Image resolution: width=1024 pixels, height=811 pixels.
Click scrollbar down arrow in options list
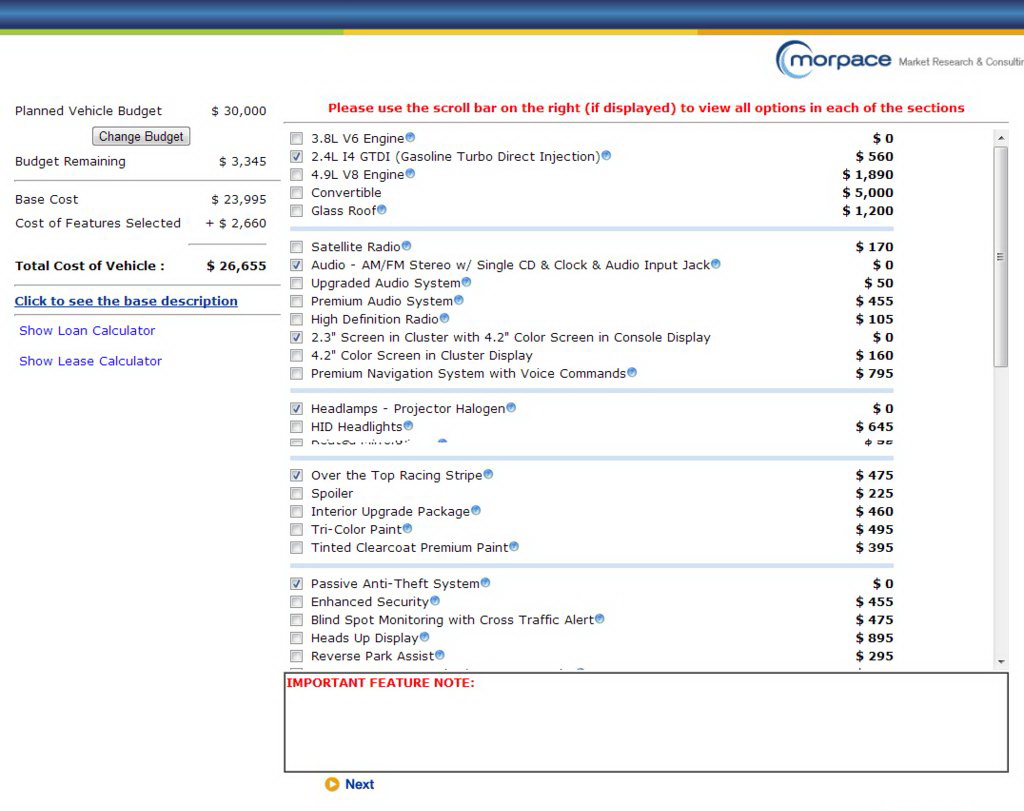point(1000,662)
